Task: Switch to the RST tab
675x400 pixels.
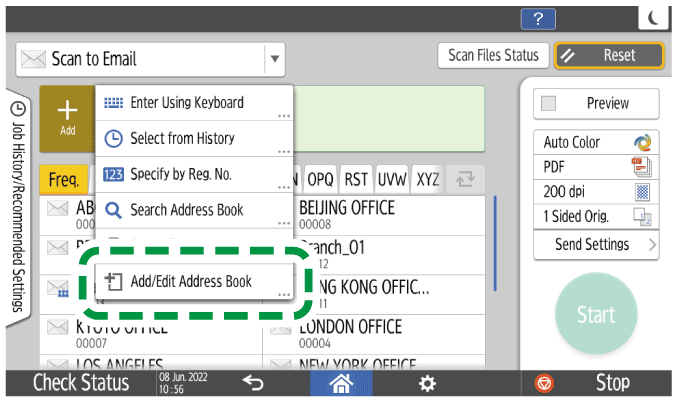Action: coord(356,179)
